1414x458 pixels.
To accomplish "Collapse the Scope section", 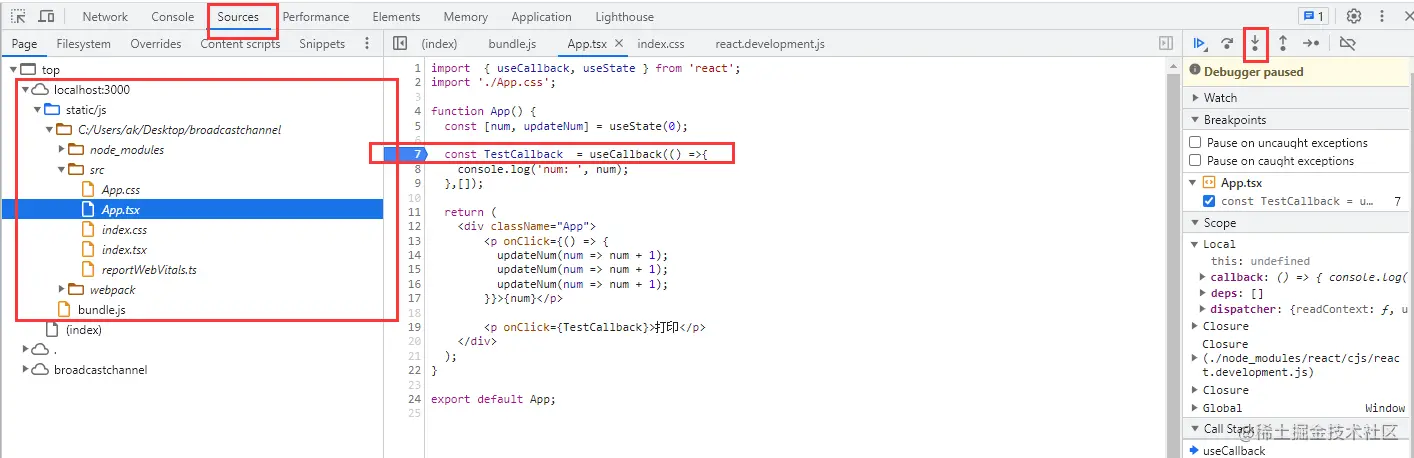I will (1219, 223).
